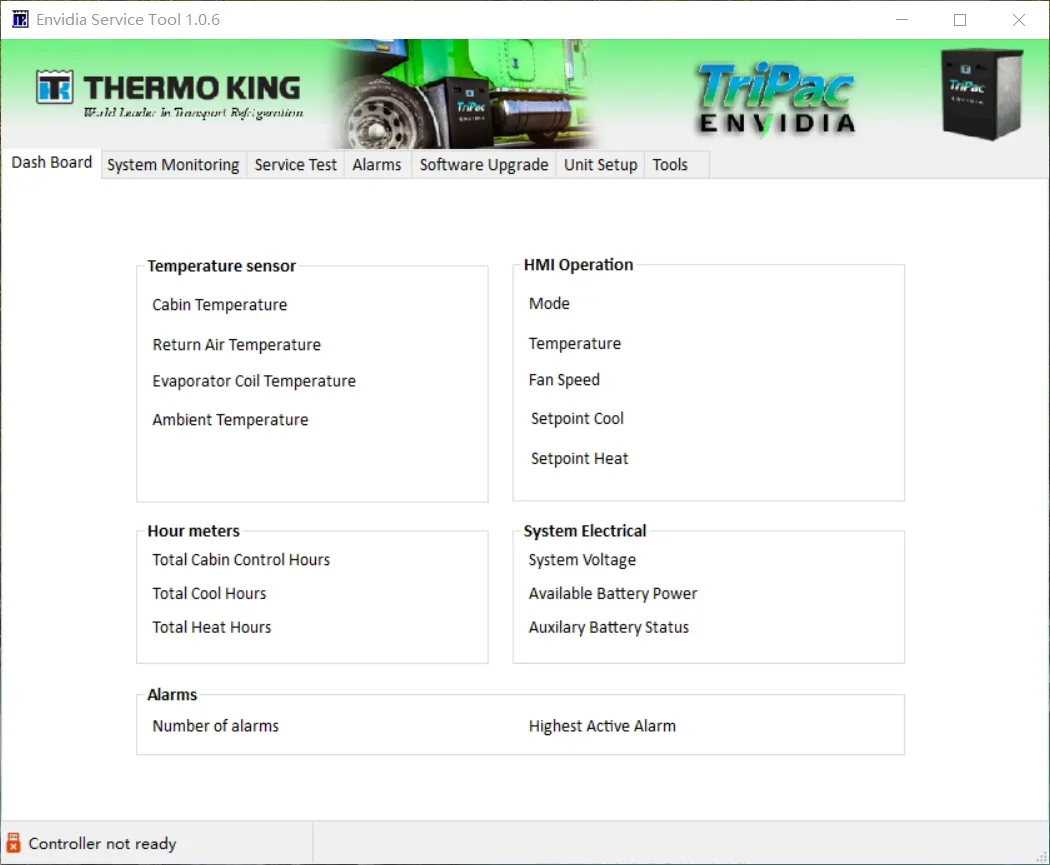Click the controller not ready status icon
This screenshot has height=865, width=1050.
pos(13,844)
